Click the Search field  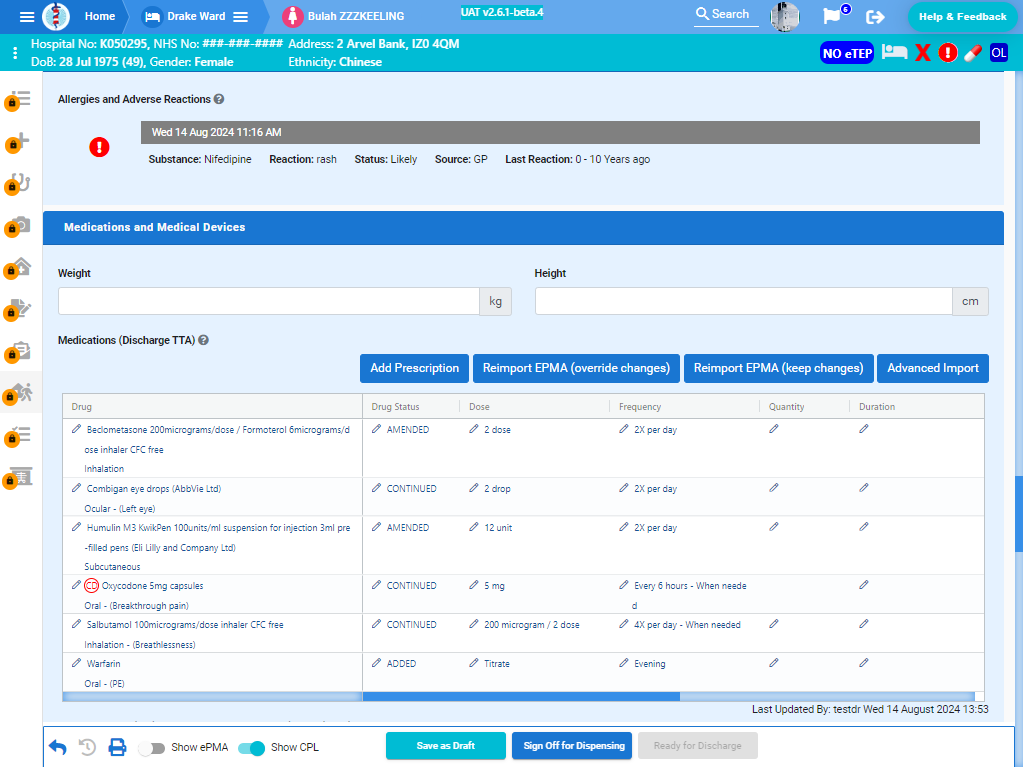click(726, 14)
